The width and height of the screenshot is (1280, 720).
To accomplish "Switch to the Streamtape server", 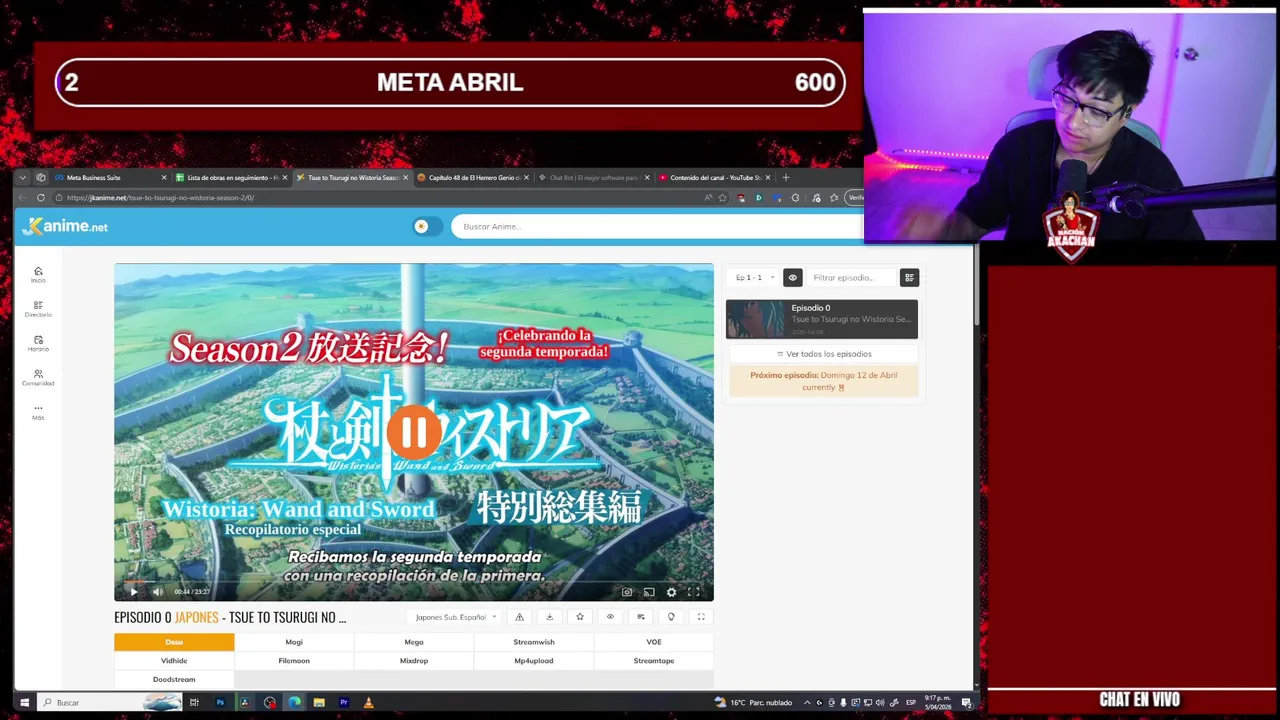I will (x=654, y=661).
